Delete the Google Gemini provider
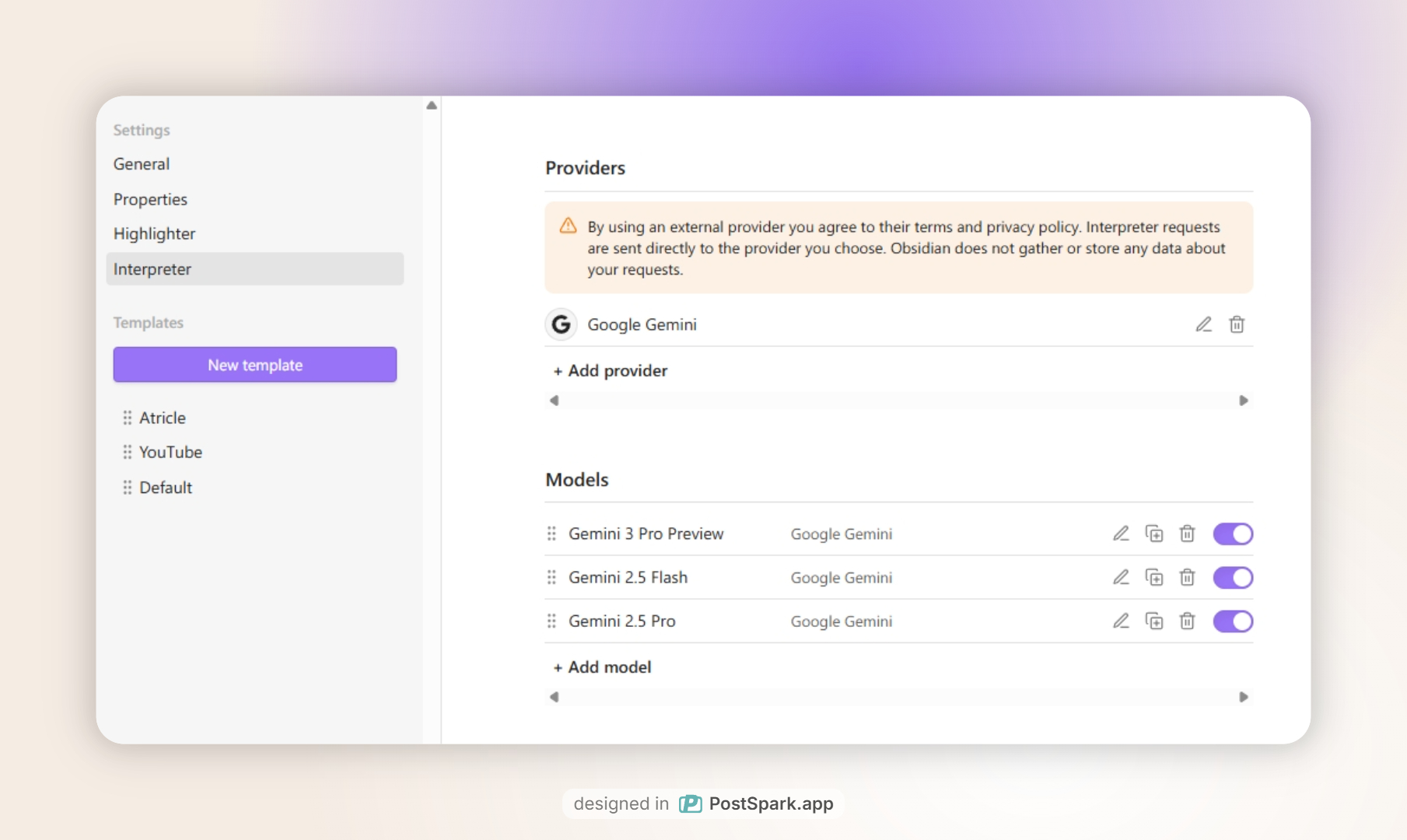This screenshot has height=840, width=1407. tap(1237, 324)
